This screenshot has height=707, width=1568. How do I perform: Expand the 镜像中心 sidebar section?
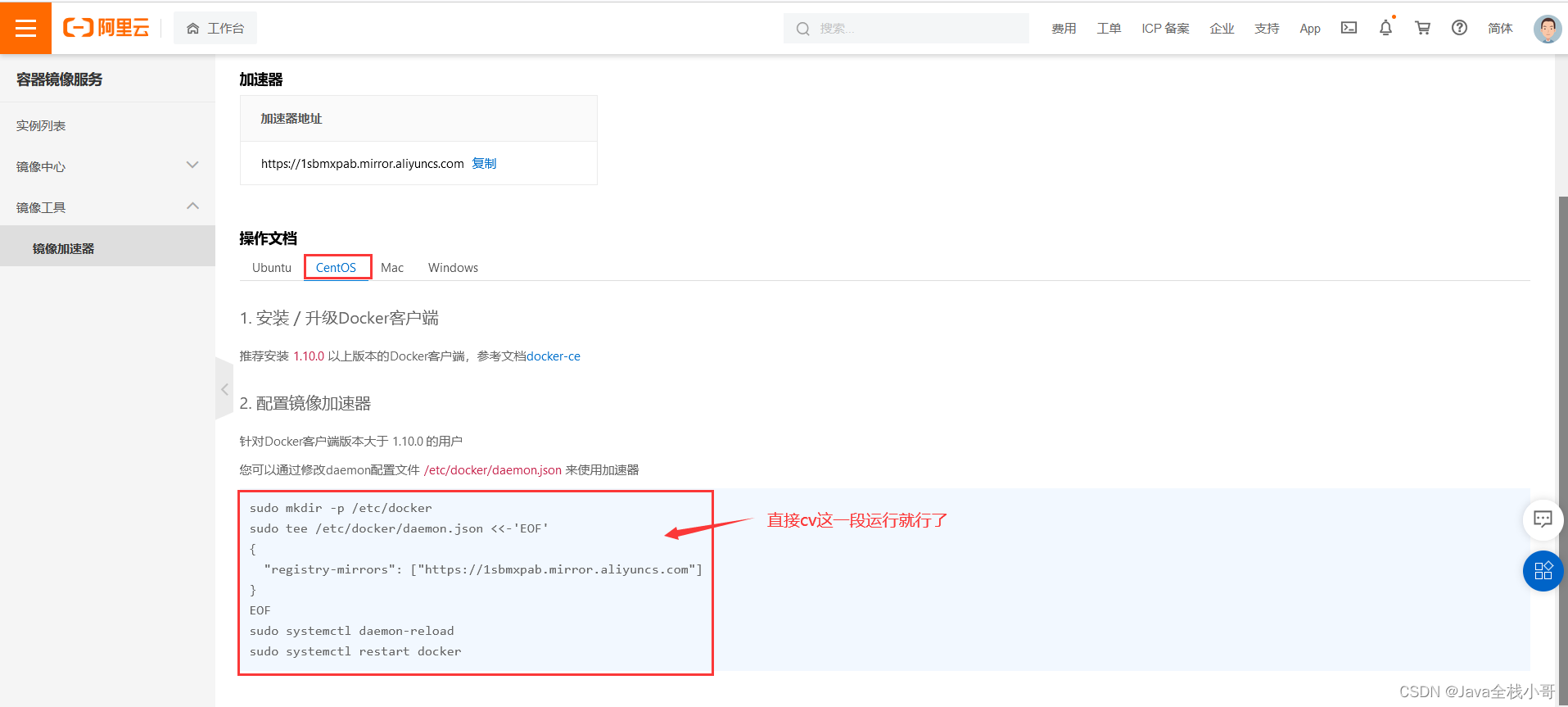point(107,166)
